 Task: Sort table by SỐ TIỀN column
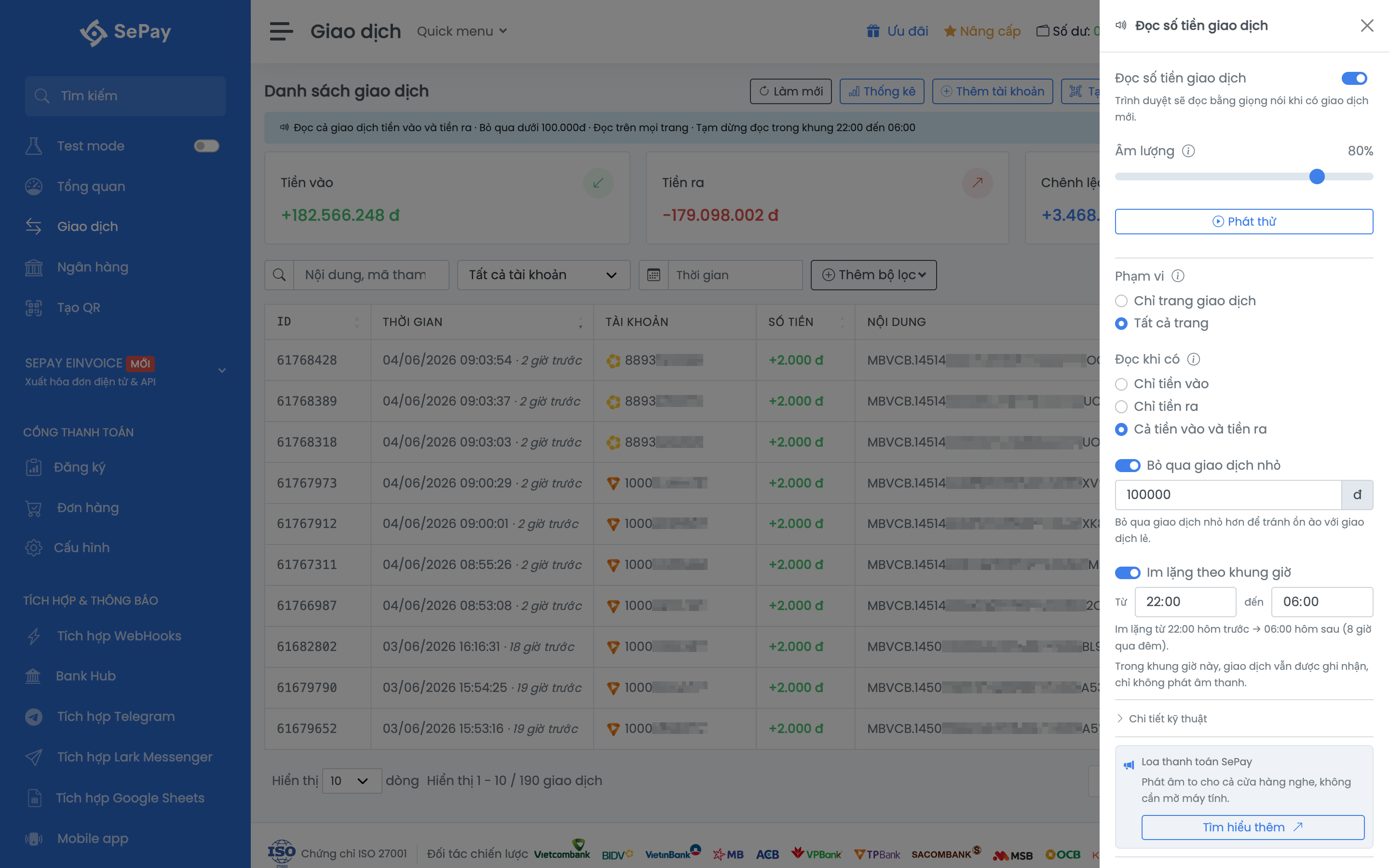point(805,322)
